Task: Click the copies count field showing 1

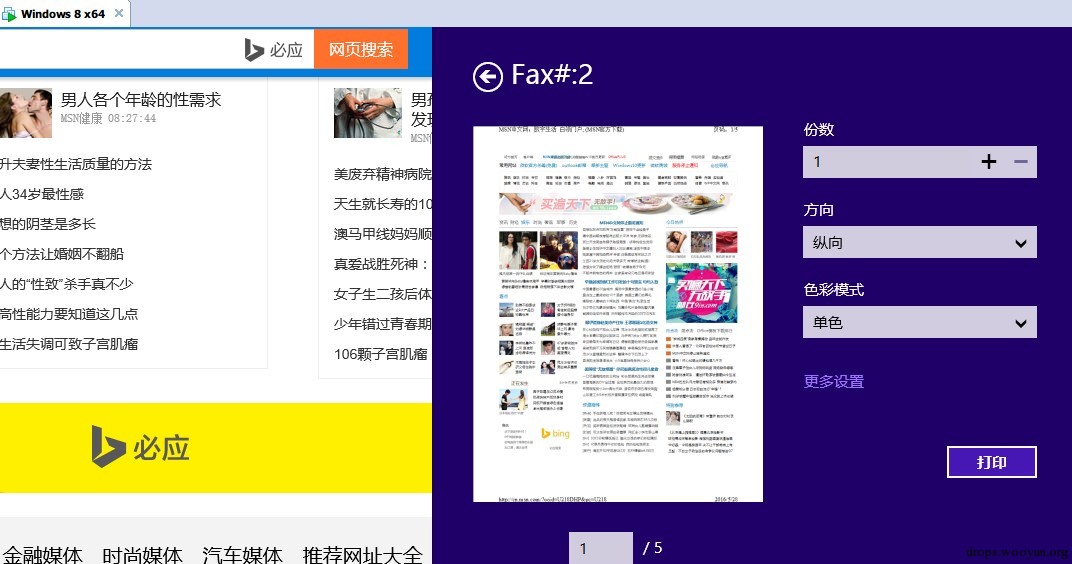Action: click(889, 162)
